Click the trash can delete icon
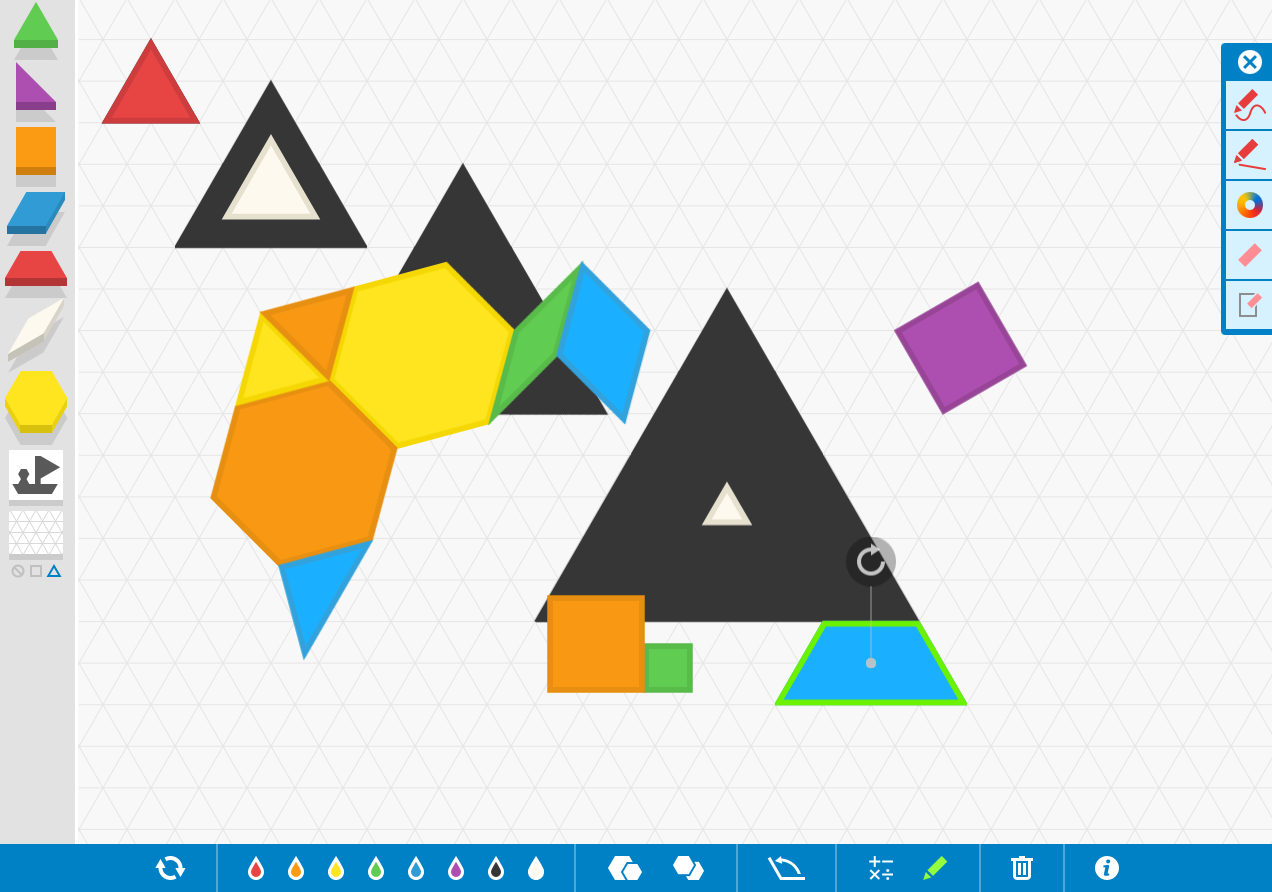The width and height of the screenshot is (1272, 892). [1021, 868]
